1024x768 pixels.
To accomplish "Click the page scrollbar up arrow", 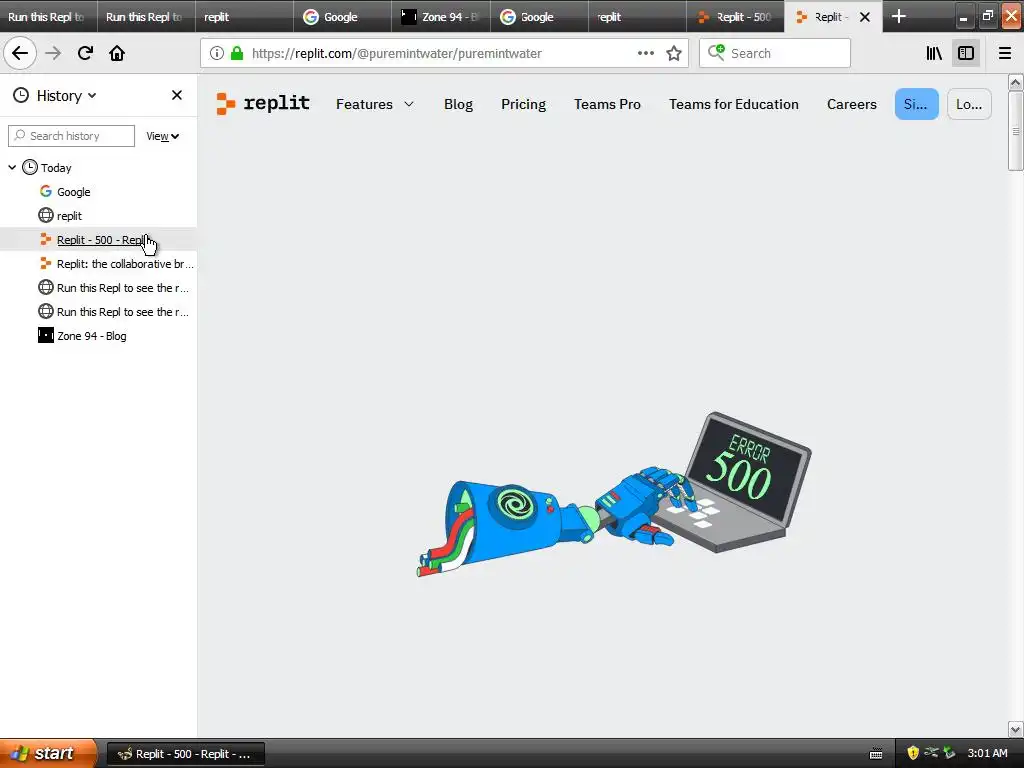I will [1015, 82].
